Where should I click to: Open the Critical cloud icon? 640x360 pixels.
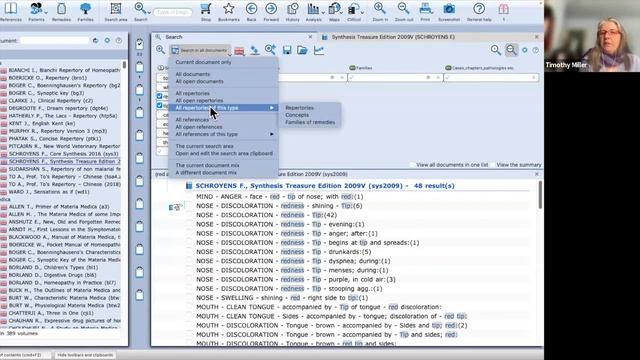(353, 9)
